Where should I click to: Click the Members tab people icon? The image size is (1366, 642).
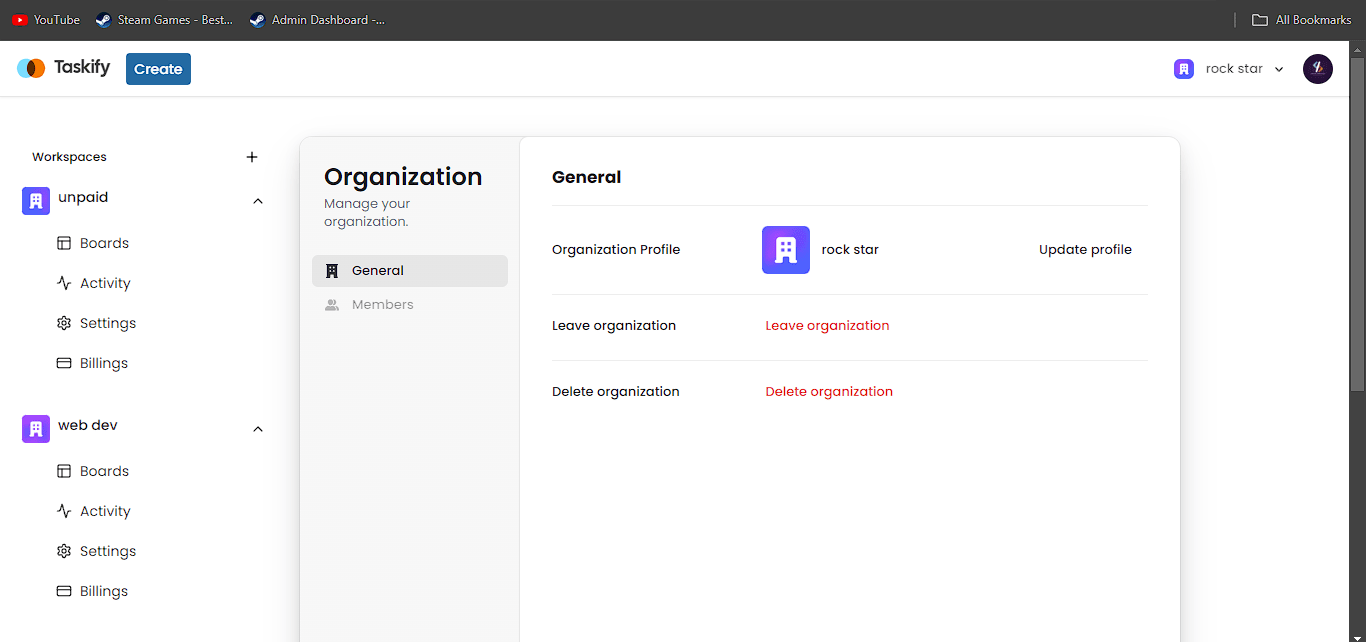pyautogui.click(x=332, y=305)
